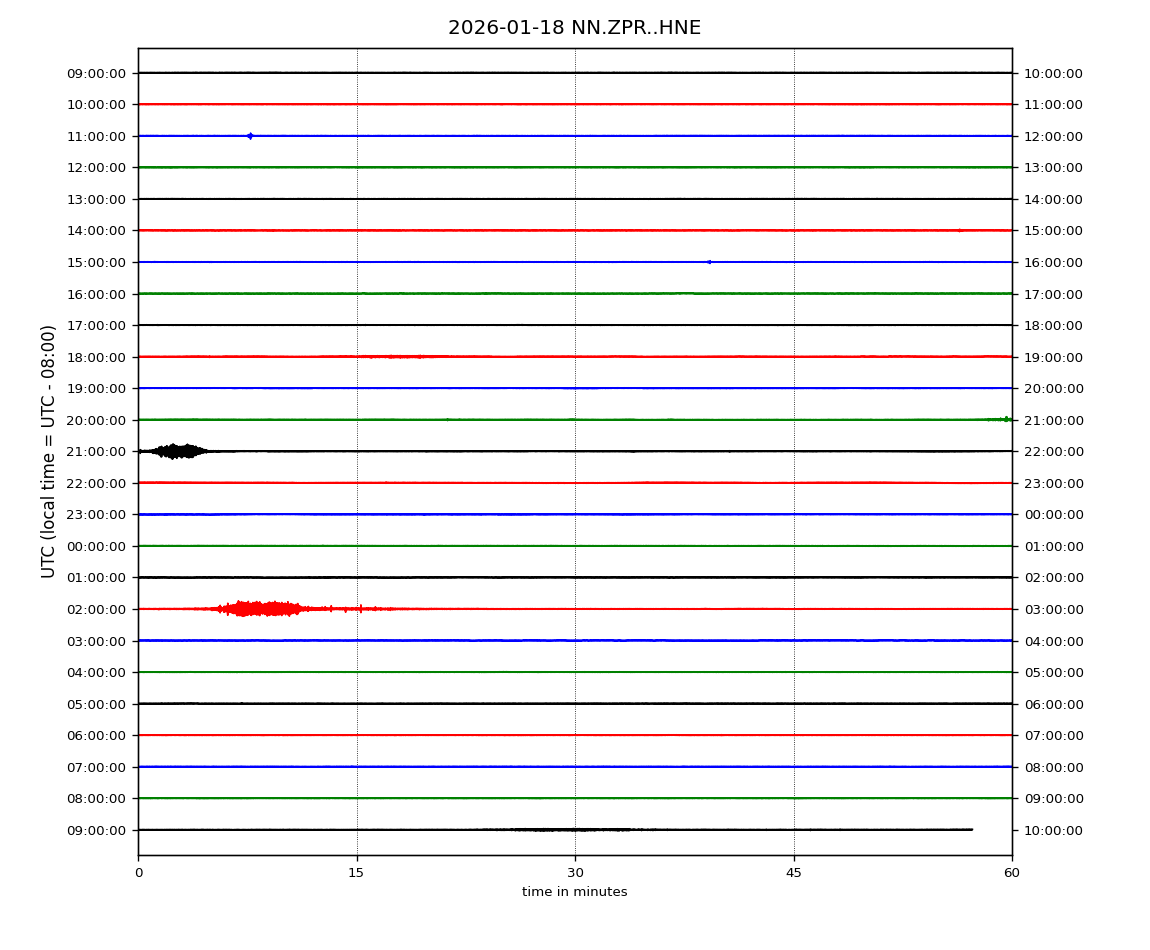Select the x-axis tick label 60
This screenshot has height=950, width=1150.
1012,873
